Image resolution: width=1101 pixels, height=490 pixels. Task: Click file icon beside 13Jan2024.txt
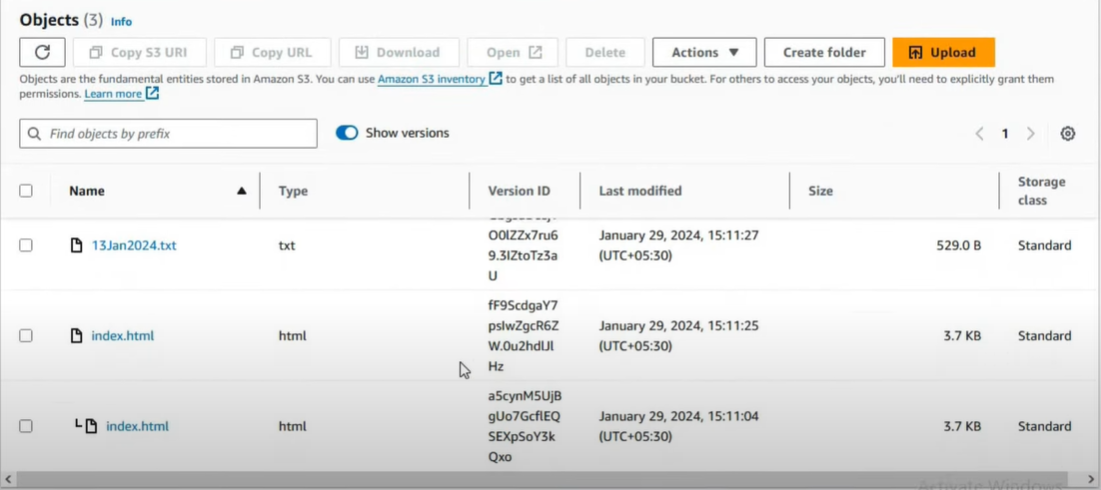tap(77, 246)
